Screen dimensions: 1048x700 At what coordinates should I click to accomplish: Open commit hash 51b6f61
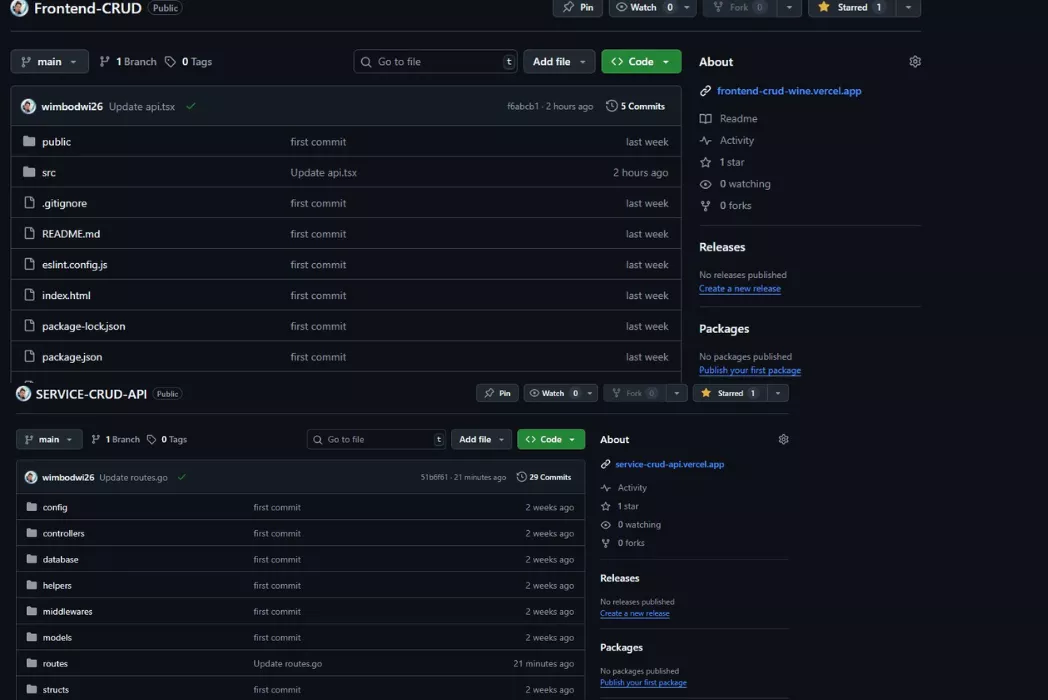point(434,477)
